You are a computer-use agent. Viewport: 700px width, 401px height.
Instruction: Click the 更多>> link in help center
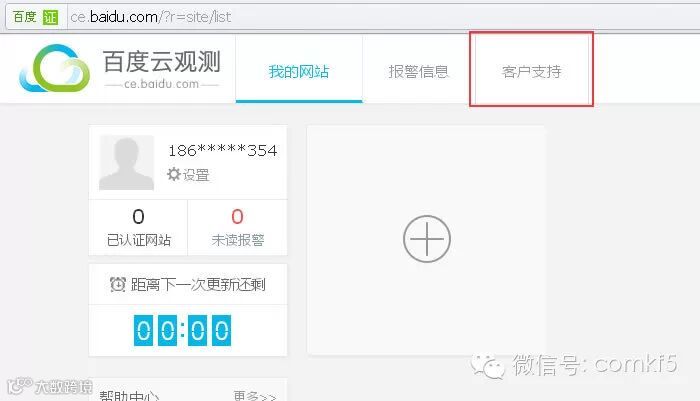(254, 396)
